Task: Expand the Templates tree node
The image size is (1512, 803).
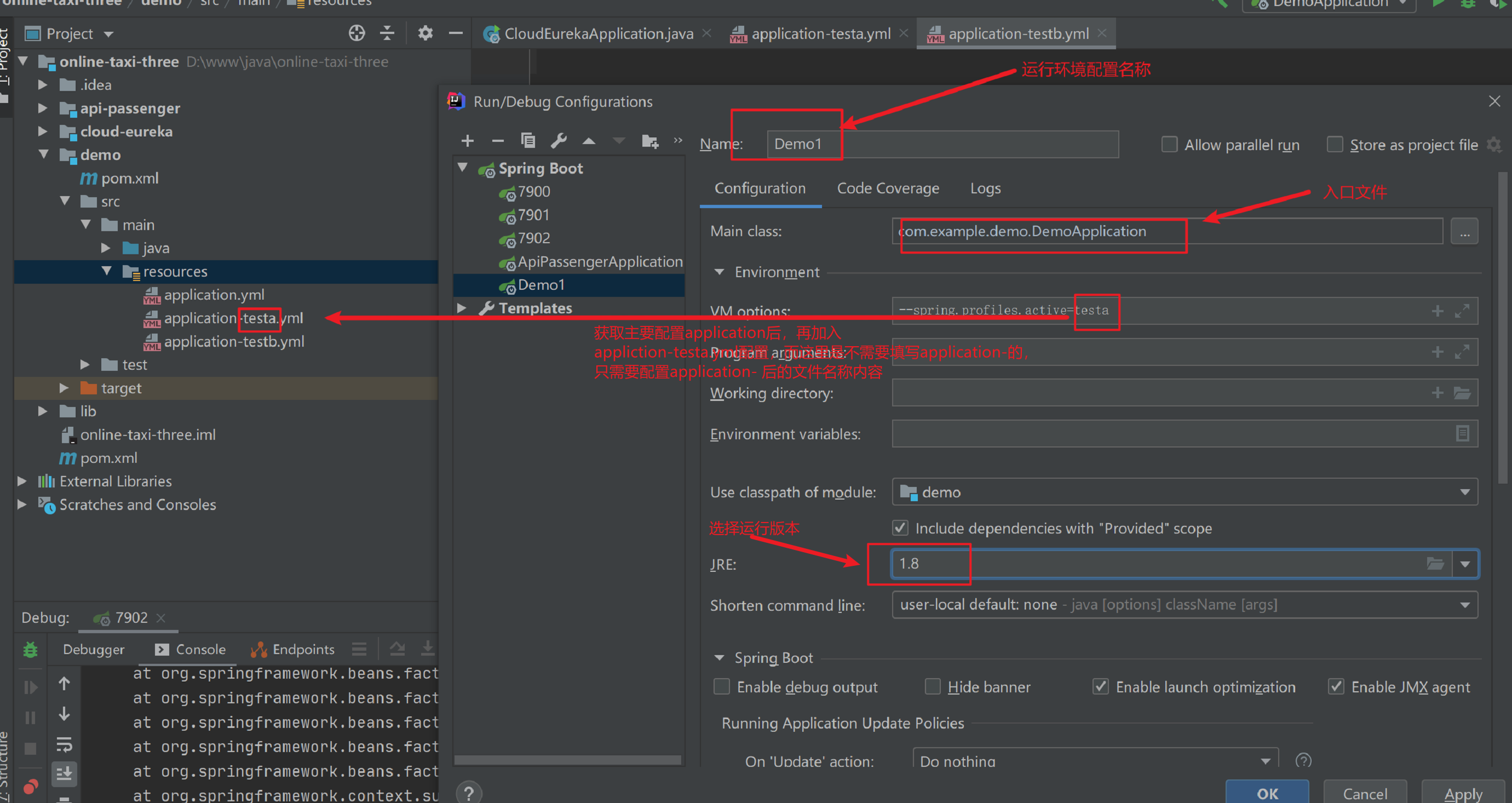Action: click(462, 308)
